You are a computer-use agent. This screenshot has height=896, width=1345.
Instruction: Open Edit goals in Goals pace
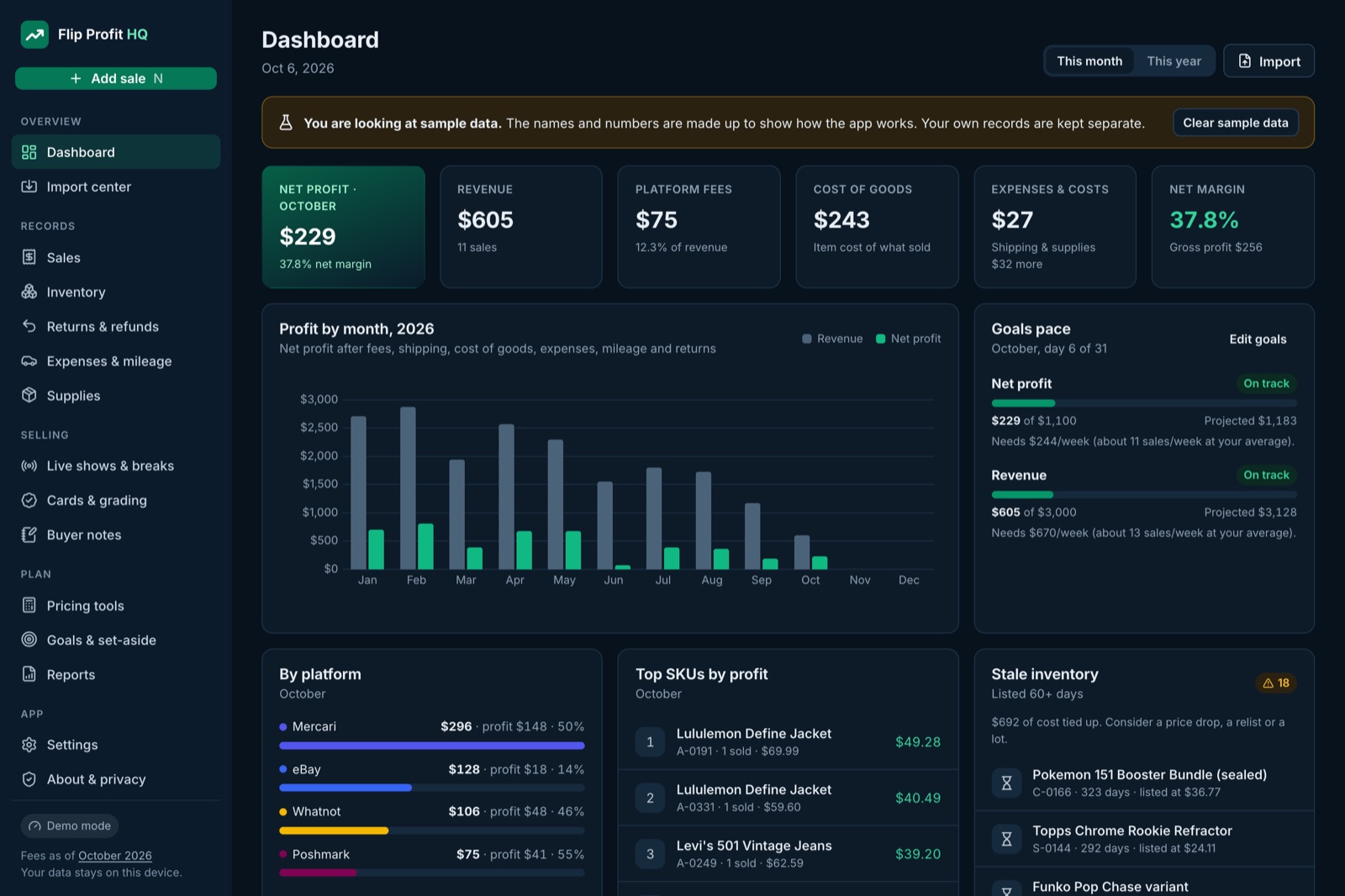[x=1258, y=339]
